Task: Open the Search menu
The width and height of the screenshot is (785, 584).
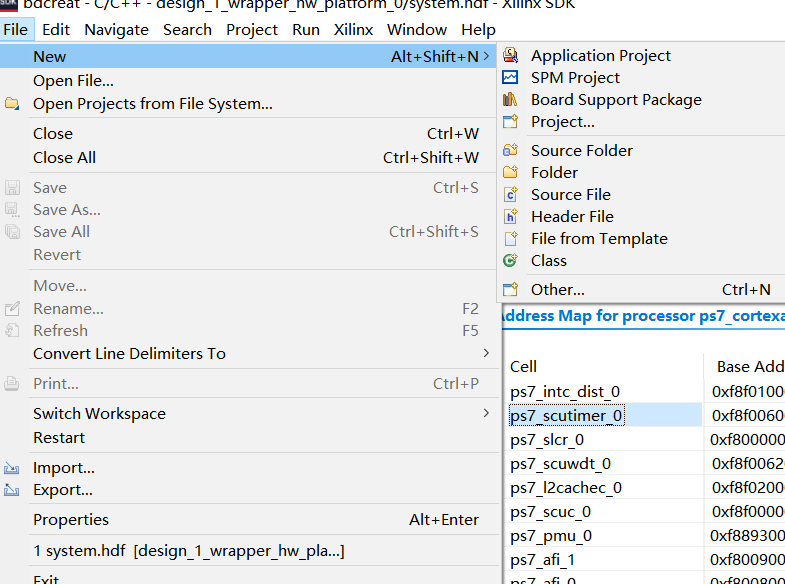Action: (187, 30)
